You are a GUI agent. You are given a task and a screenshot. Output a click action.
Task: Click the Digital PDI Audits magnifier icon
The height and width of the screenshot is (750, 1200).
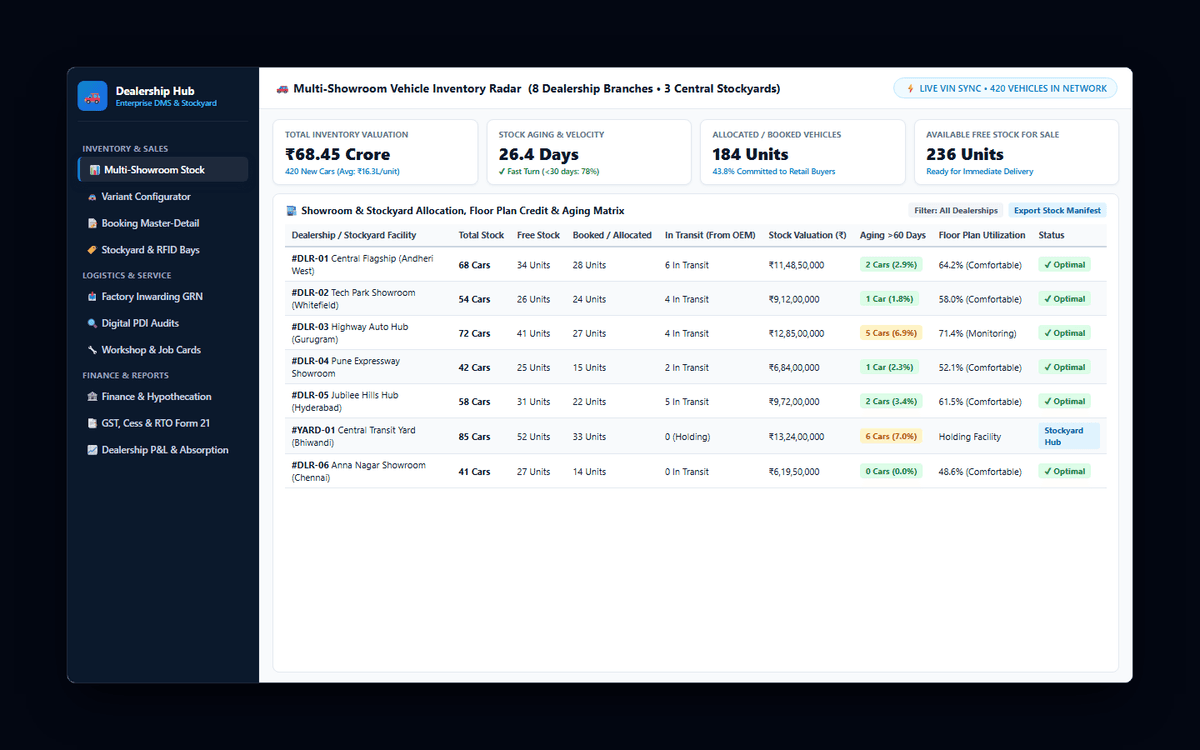92,324
